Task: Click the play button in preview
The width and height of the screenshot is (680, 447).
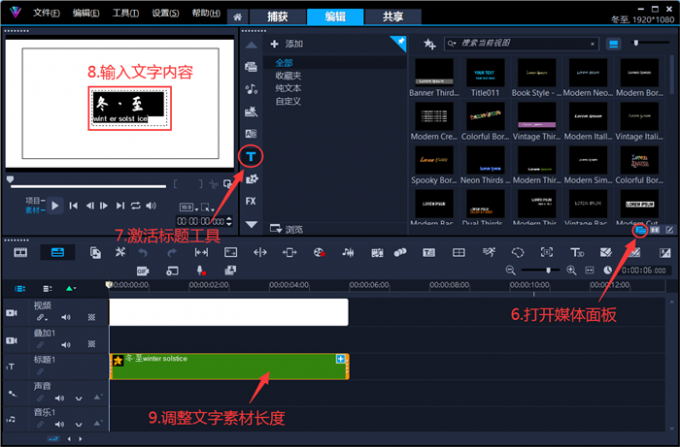Action: tap(55, 206)
